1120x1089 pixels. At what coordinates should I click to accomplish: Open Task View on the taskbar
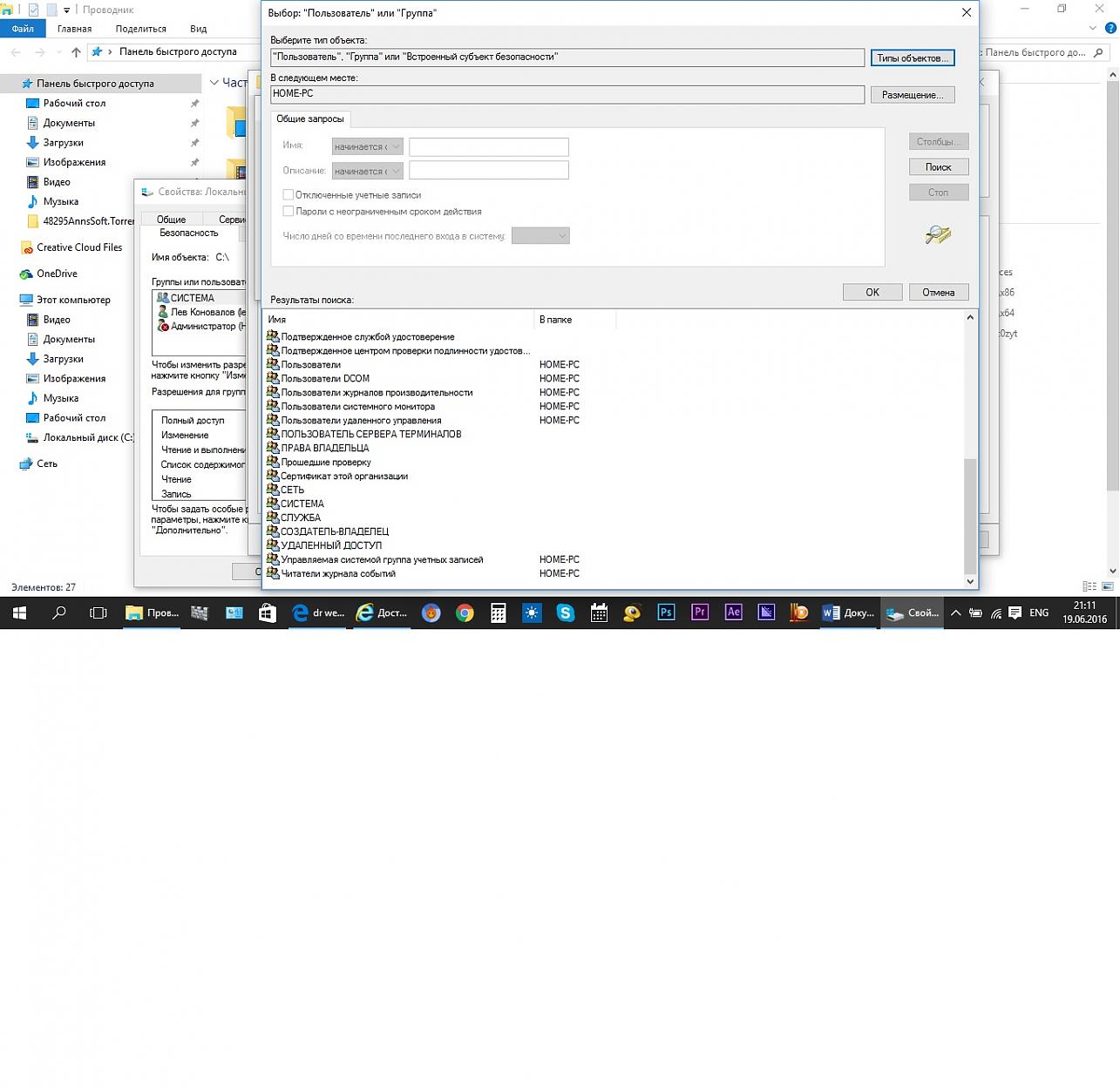[98, 612]
